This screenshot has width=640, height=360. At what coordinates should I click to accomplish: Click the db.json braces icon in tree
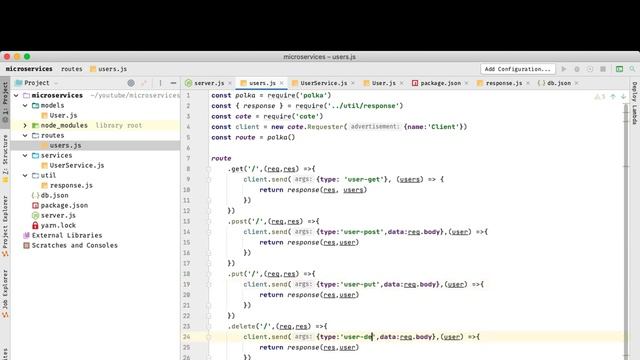(x=35, y=196)
